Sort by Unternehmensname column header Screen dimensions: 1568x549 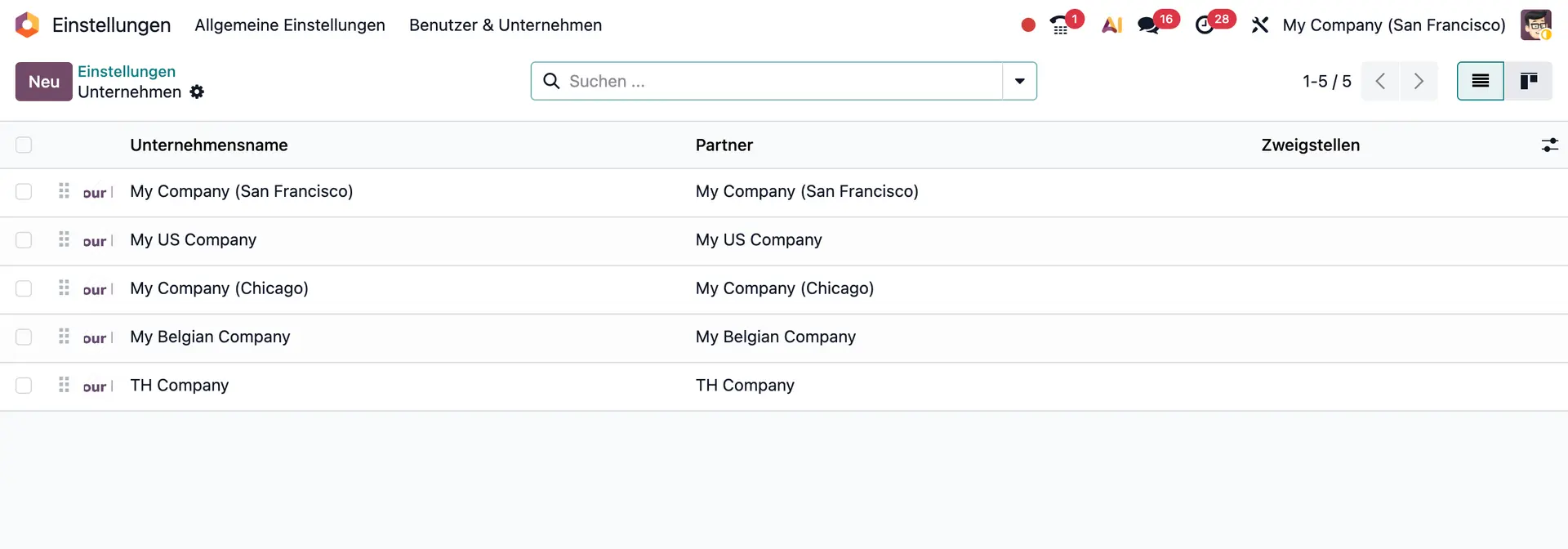tap(209, 145)
